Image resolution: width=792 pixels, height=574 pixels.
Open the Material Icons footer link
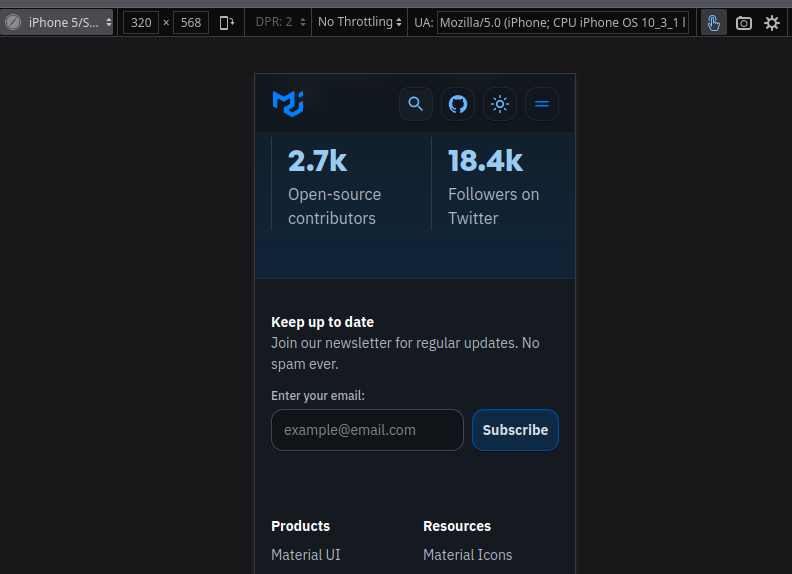click(468, 555)
